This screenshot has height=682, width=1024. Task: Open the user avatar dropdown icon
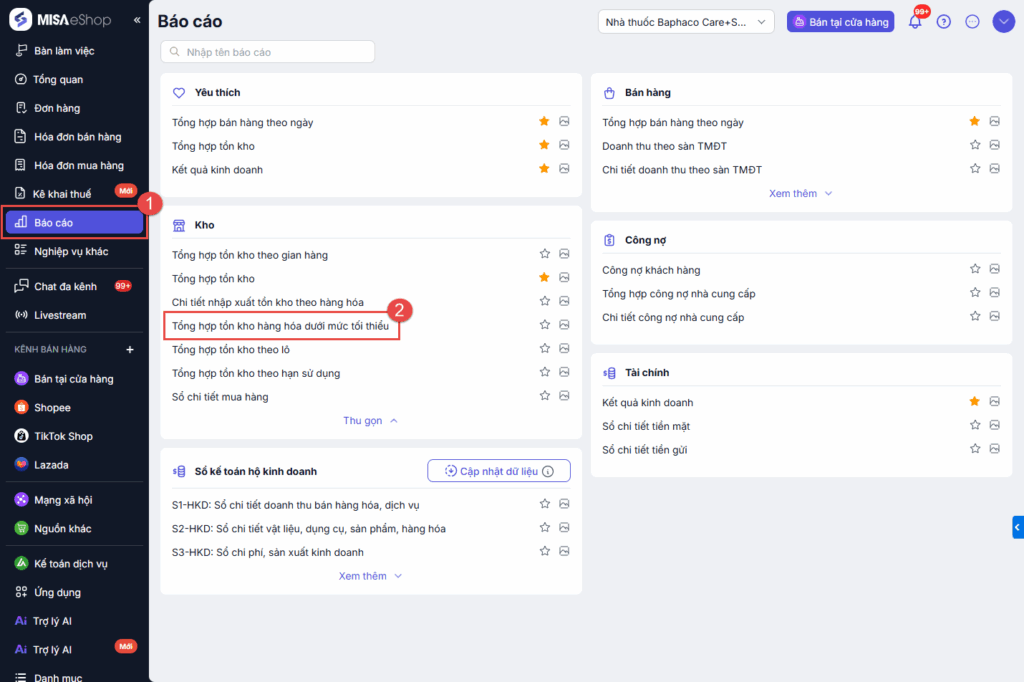pos(1004,22)
